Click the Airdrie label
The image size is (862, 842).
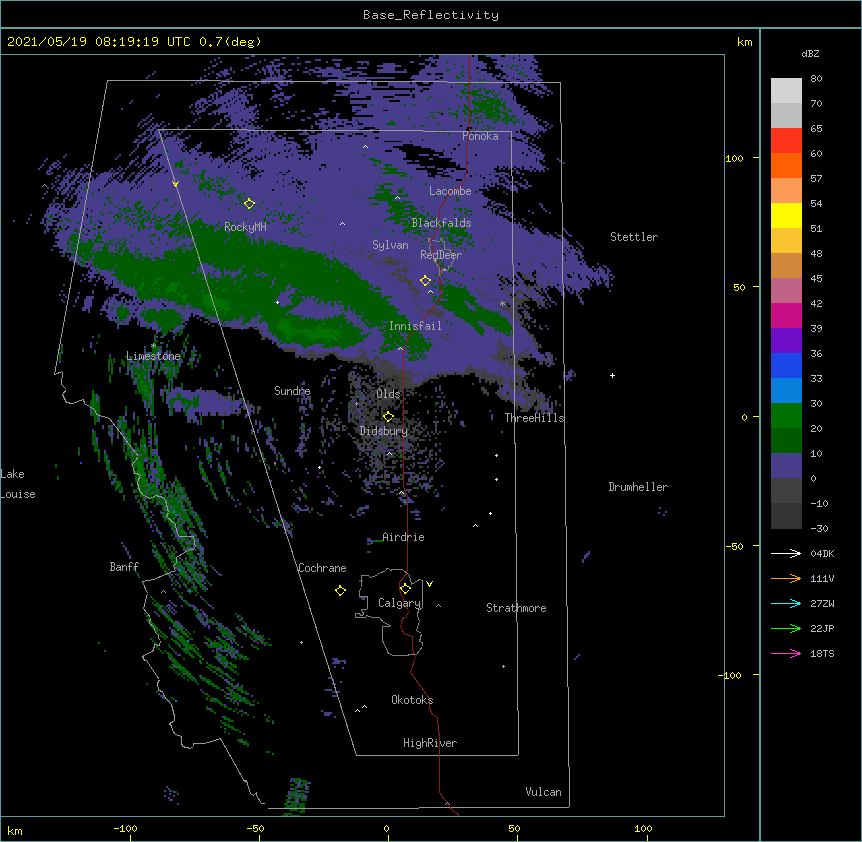click(404, 537)
